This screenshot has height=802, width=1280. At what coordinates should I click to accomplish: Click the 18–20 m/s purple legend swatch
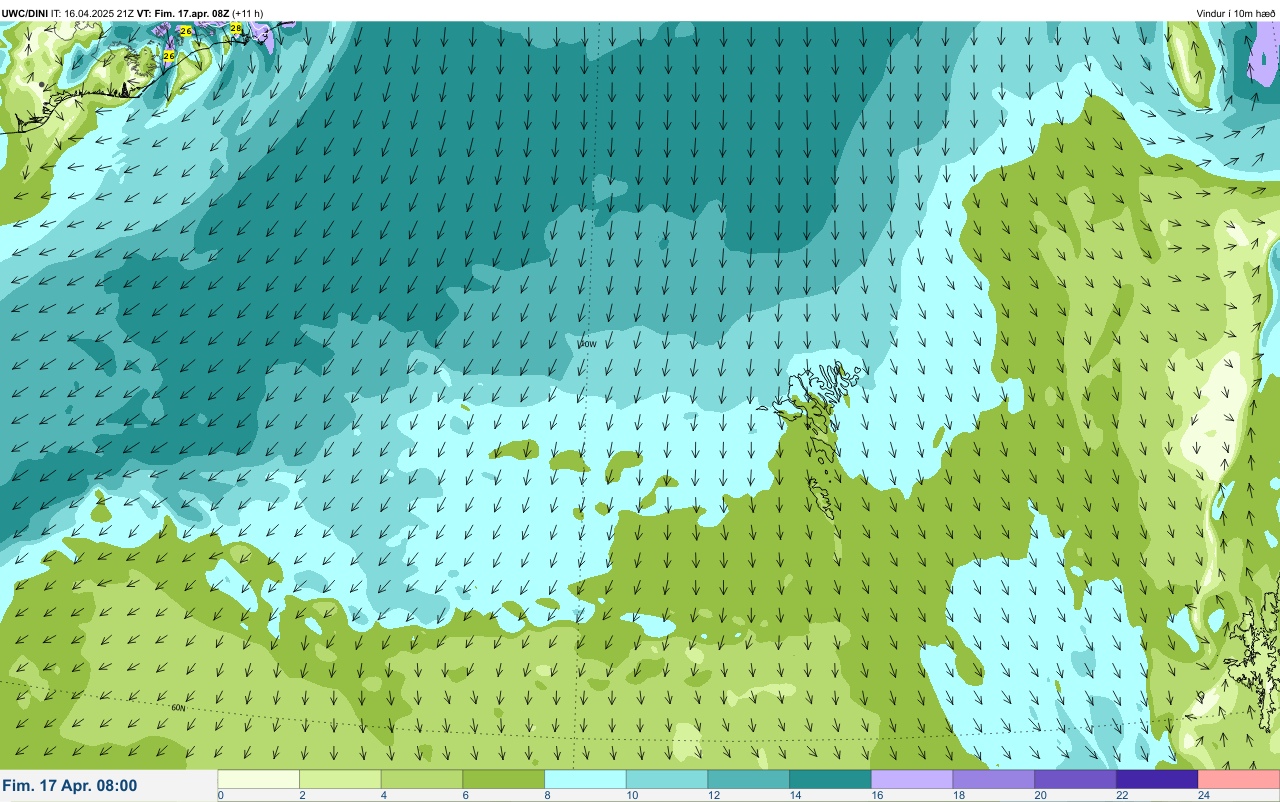click(x=994, y=779)
